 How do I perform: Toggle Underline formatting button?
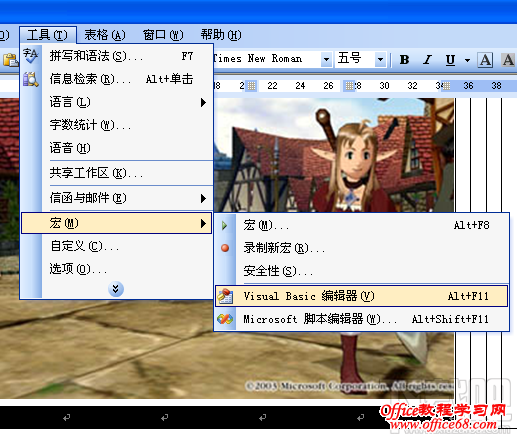(450, 60)
